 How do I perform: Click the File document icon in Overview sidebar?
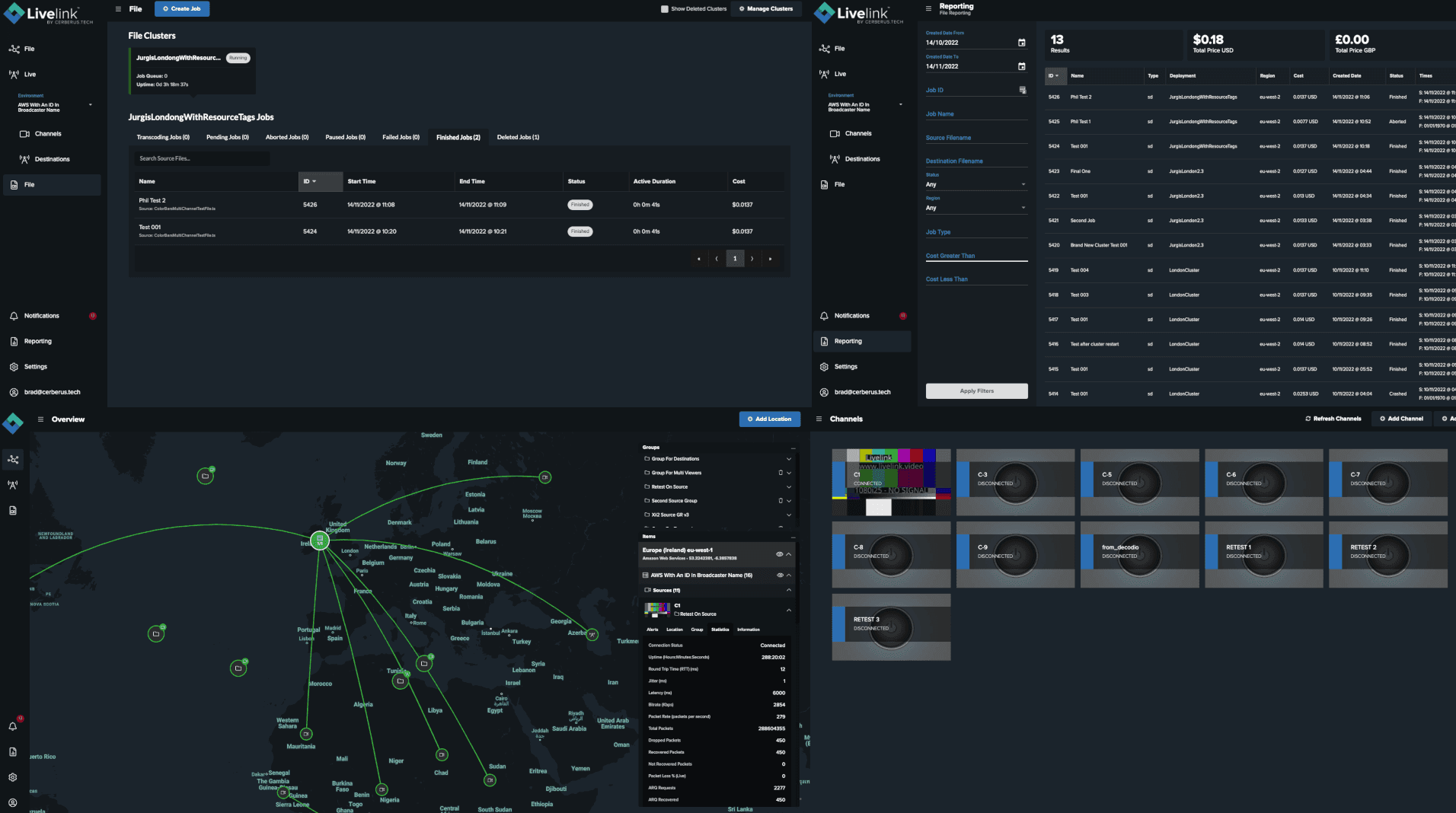pyautogui.click(x=13, y=511)
